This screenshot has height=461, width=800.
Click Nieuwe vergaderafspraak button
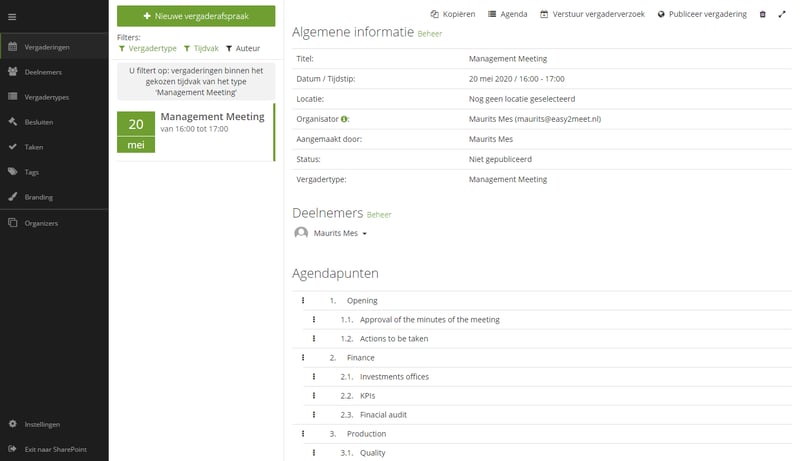coord(196,16)
